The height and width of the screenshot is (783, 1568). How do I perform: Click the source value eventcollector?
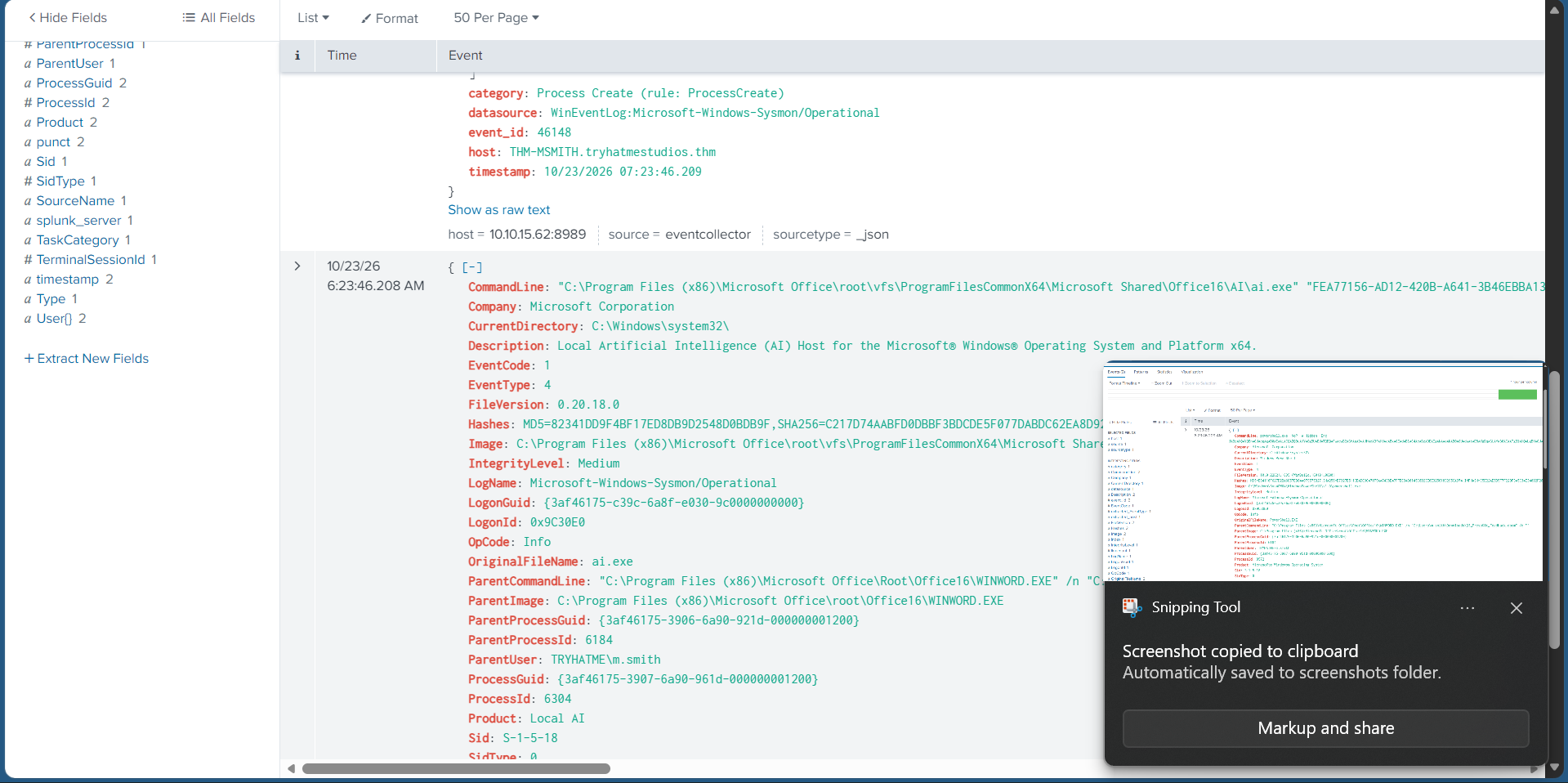coord(708,235)
